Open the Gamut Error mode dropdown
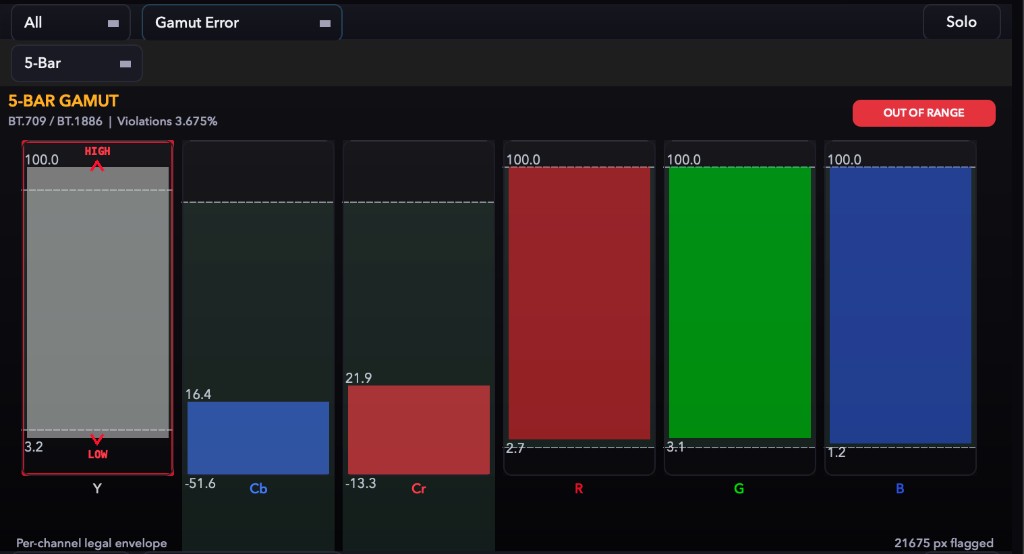The image size is (1024, 554). 242,23
